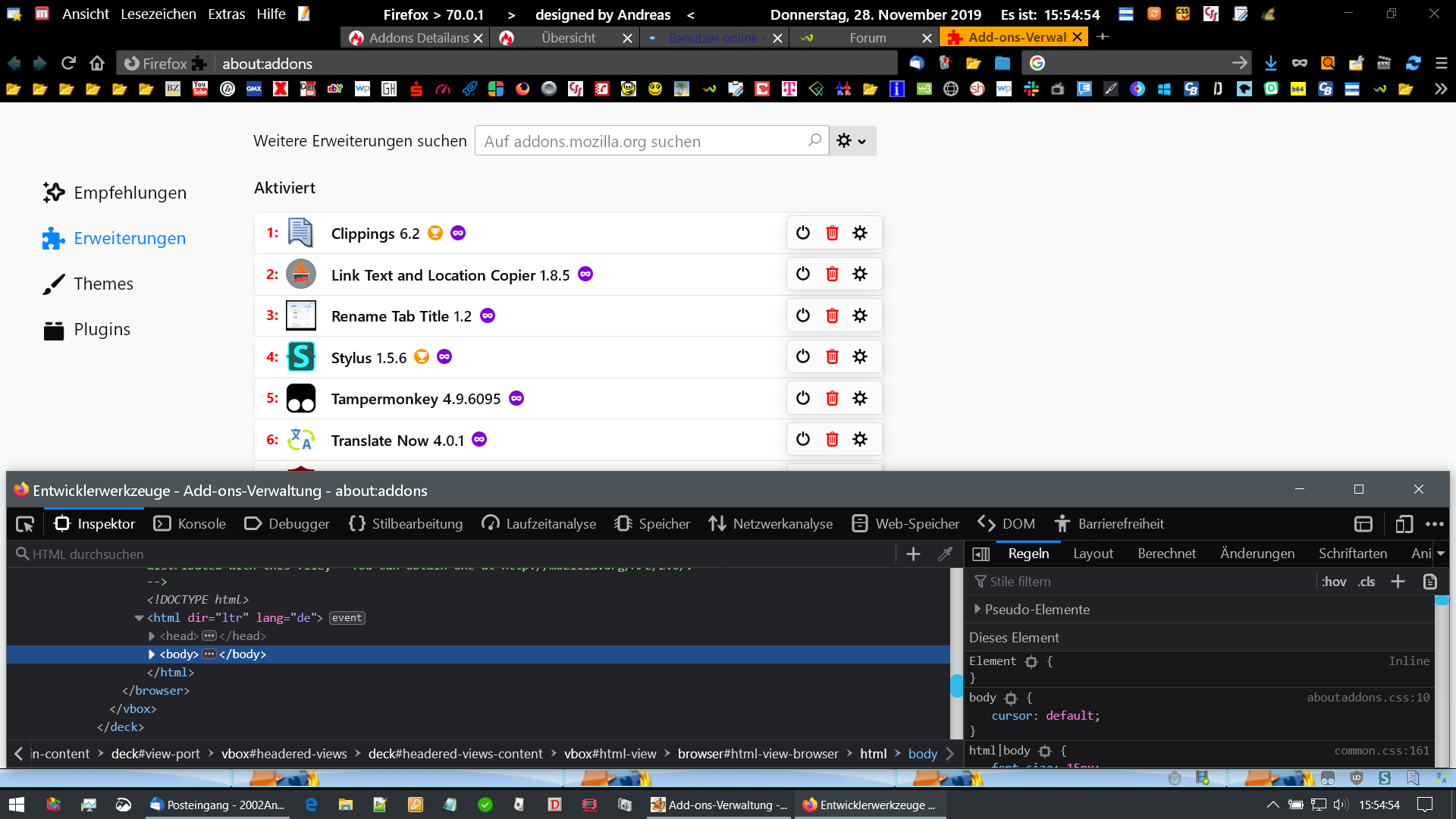Open the gear dropdown next to add-on search

click(x=852, y=141)
